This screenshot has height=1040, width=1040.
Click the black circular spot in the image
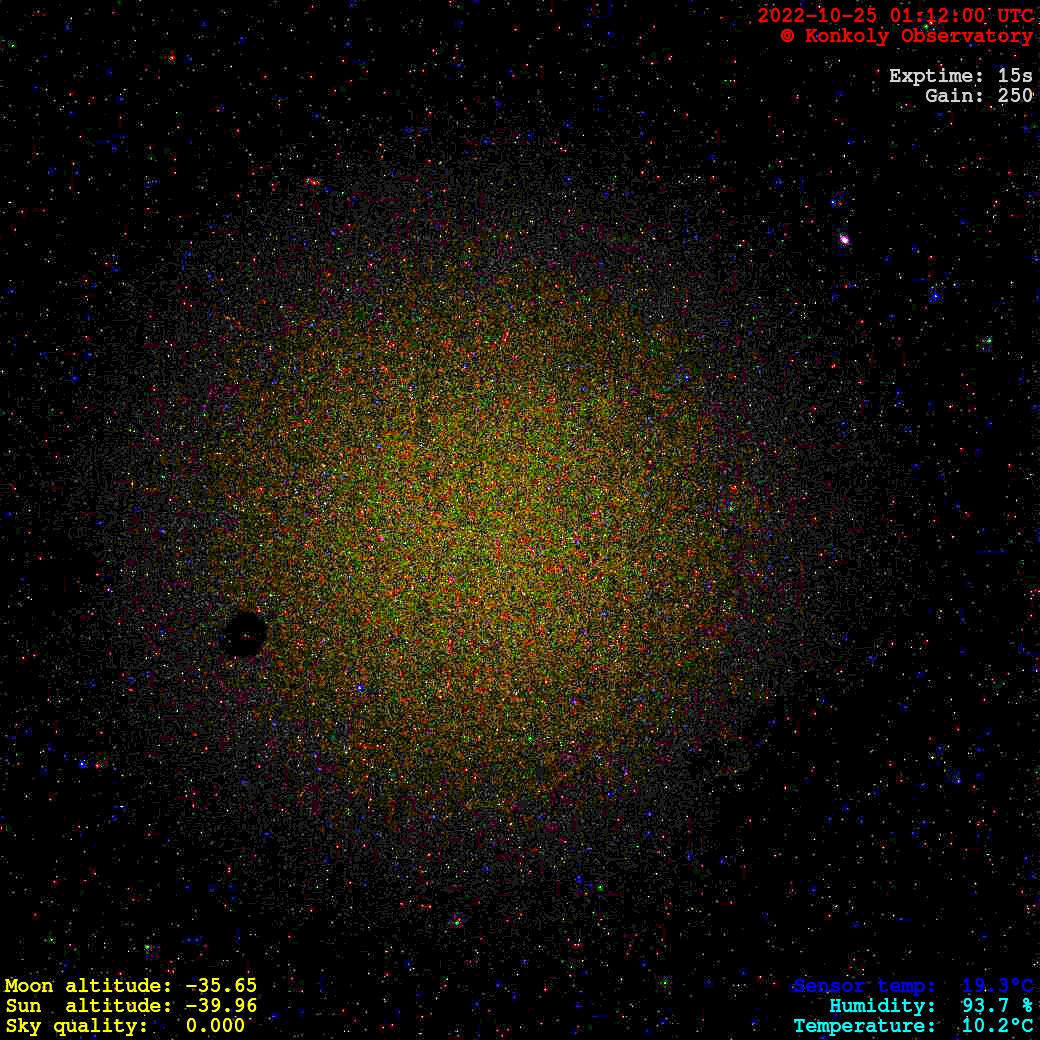244,634
